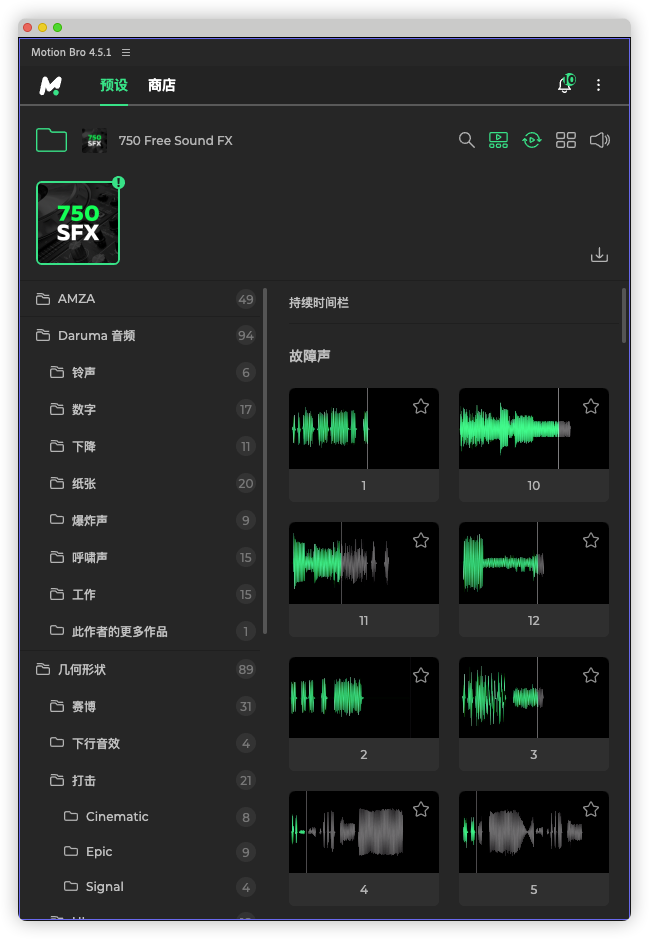Screen dimensions: 649x939
Task: Favorite sound 2 with the star
Action: [421, 676]
